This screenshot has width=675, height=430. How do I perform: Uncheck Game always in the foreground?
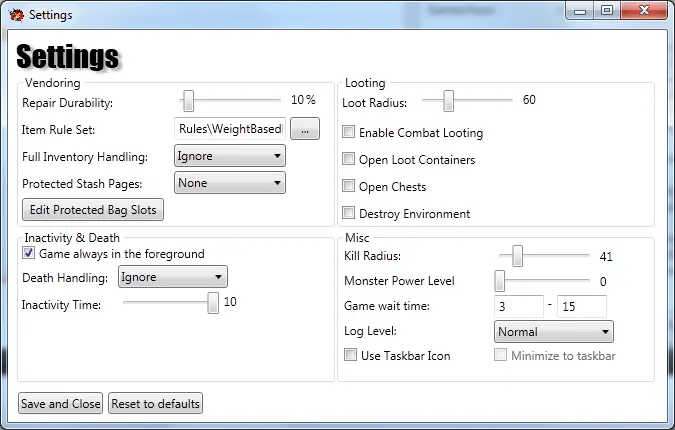tap(29, 254)
